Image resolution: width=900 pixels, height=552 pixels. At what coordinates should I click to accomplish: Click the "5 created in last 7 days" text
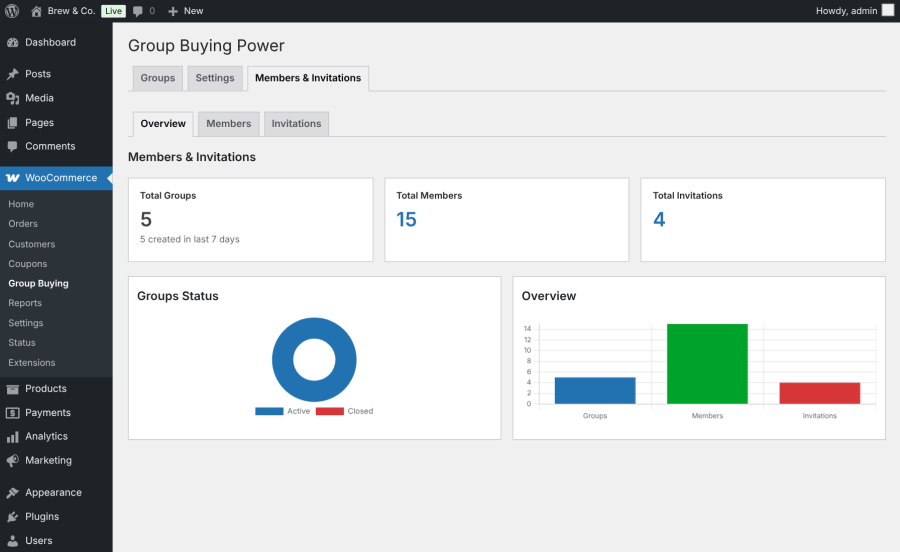pyautogui.click(x=190, y=239)
